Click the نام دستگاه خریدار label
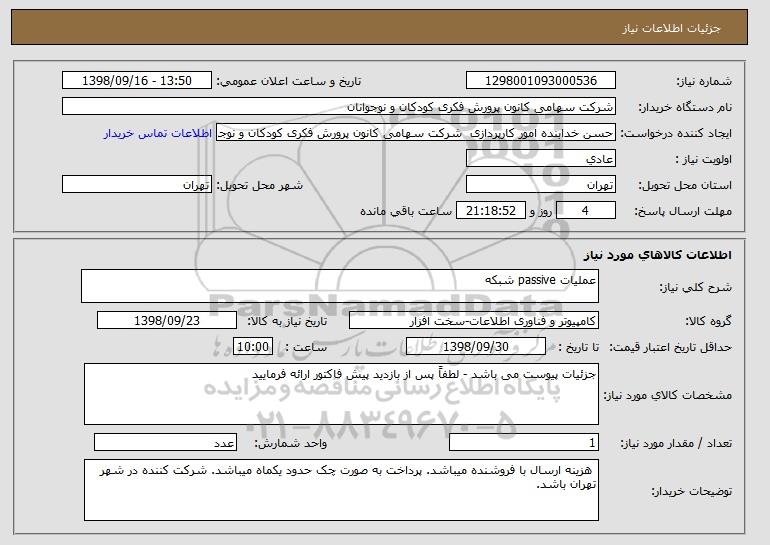This screenshot has height=545, width=770. point(685,107)
